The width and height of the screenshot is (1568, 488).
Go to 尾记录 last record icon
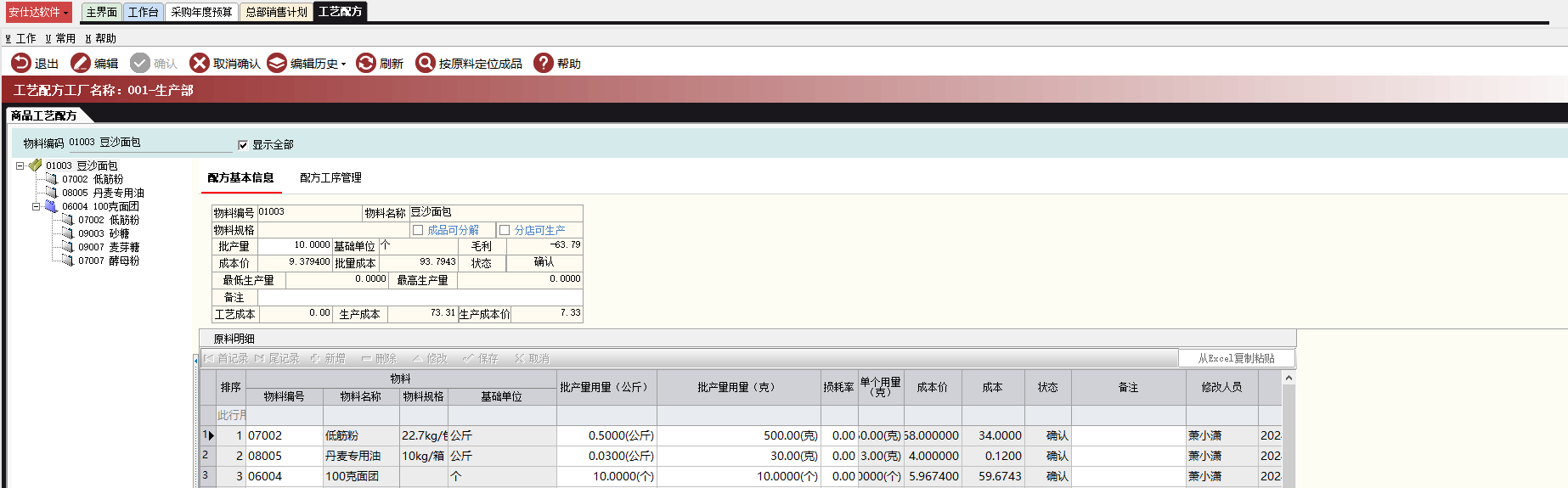coord(260,358)
